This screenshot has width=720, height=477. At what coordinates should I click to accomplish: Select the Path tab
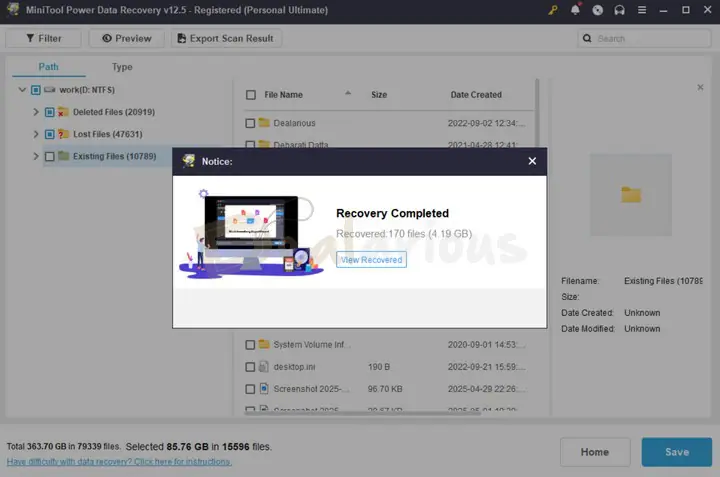pyautogui.click(x=48, y=67)
